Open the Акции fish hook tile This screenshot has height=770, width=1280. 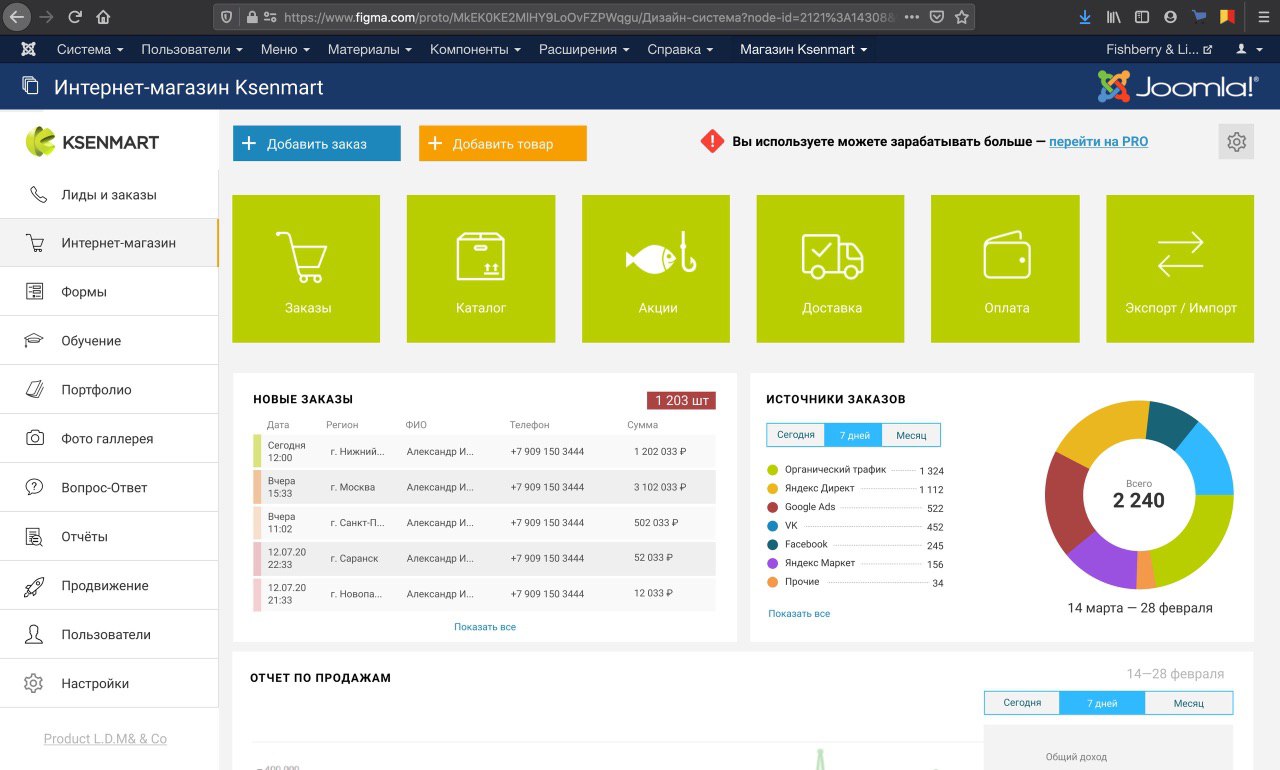[x=656, y=268]
